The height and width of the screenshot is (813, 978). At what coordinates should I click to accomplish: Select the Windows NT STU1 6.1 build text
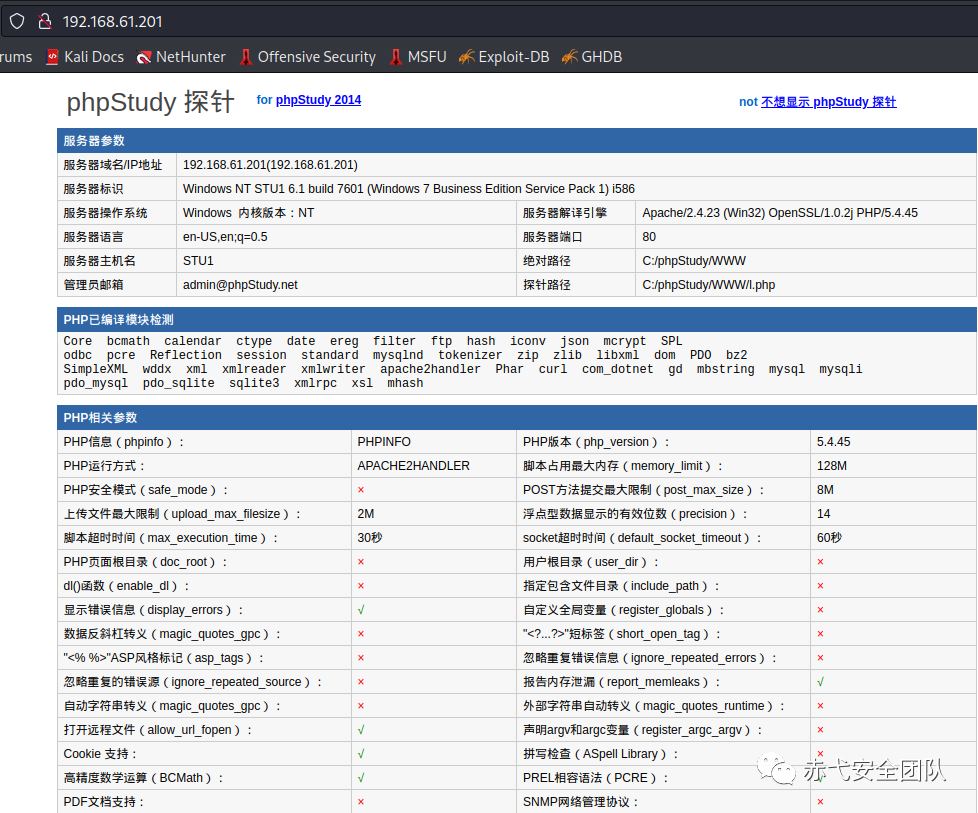[409, 189]
